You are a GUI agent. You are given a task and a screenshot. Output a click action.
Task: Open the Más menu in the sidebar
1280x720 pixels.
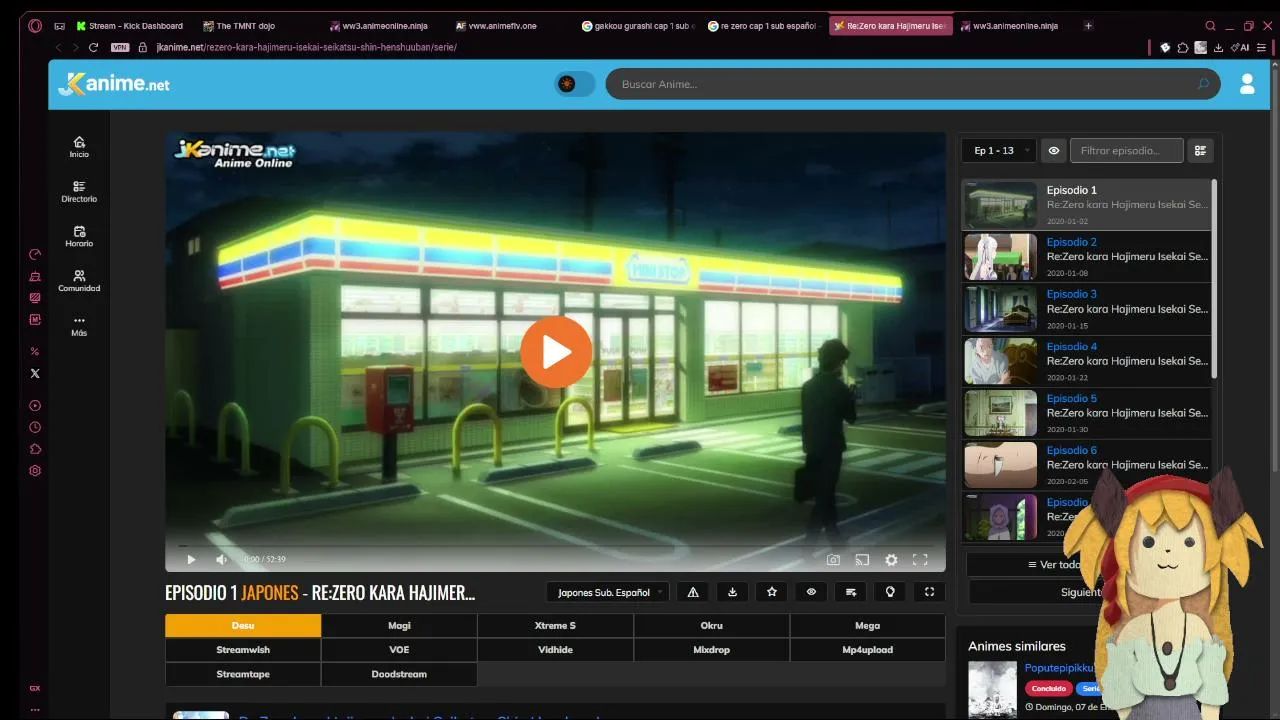pos(79,326)
